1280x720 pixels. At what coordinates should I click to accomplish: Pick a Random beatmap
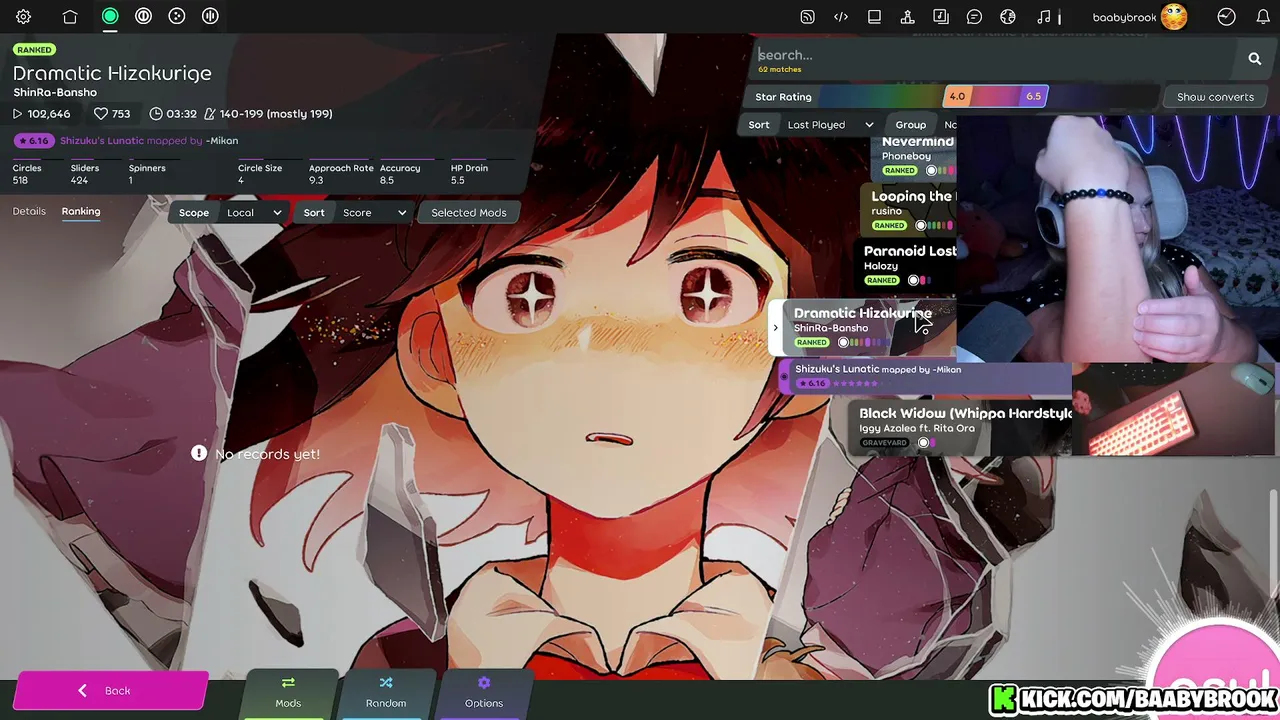tap(386, 693)
